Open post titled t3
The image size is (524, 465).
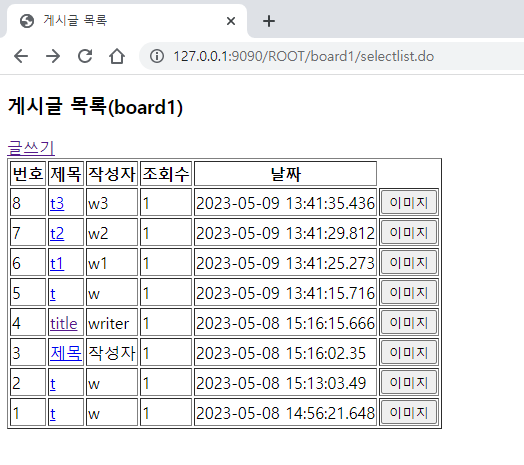coord(57,203)
